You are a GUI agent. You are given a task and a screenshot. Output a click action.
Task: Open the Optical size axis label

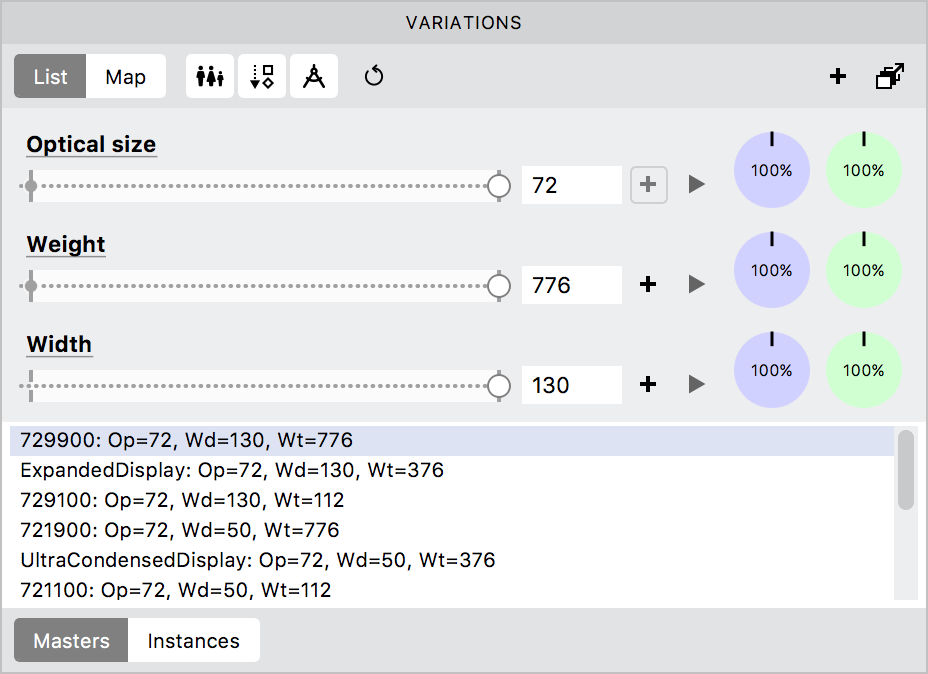[91, 144]
